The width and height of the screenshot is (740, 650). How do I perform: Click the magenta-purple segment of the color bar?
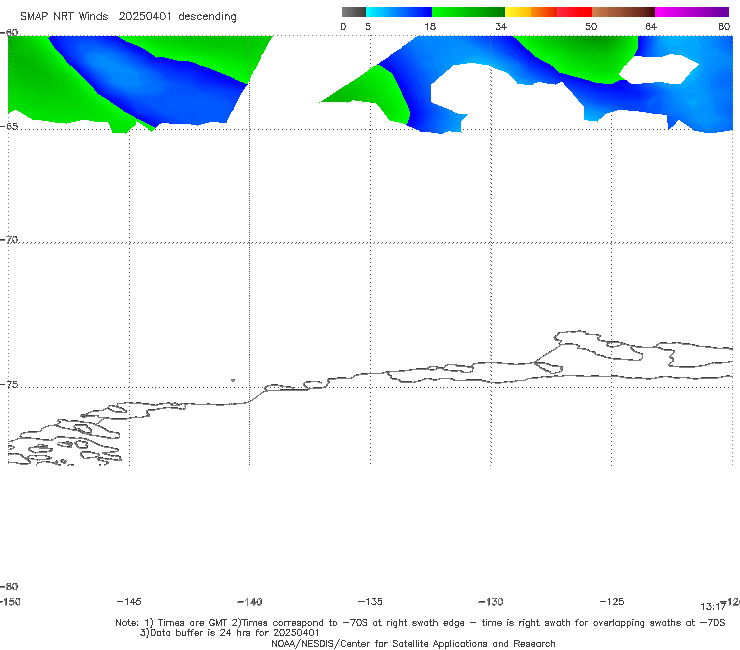[x=692, y=12]
